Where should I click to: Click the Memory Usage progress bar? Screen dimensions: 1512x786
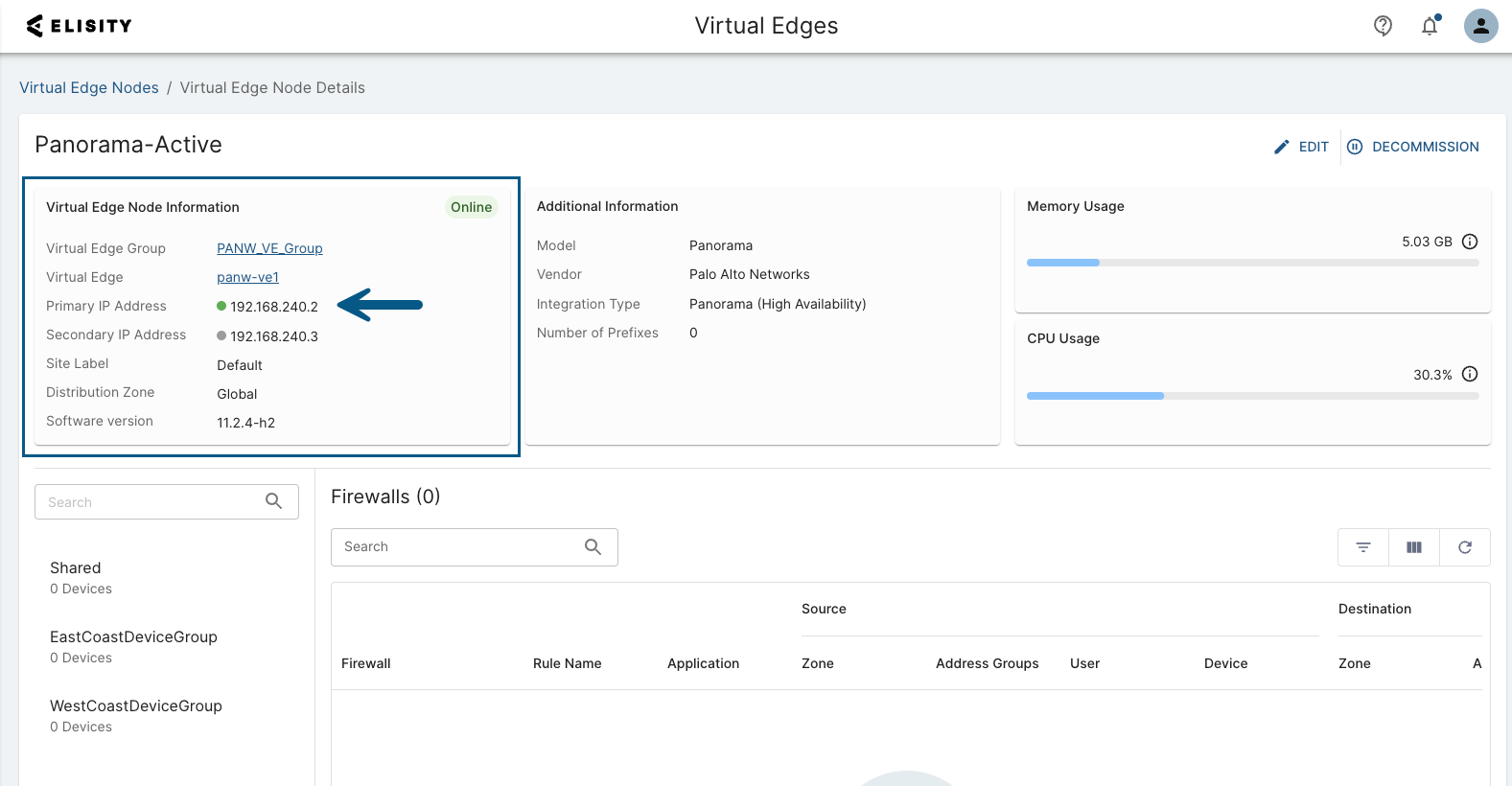(x=1252, y=263)
